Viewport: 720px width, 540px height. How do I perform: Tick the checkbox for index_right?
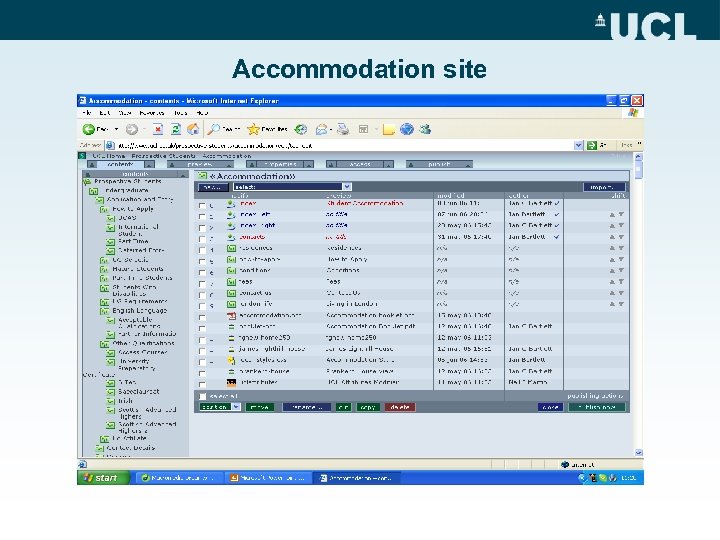tap(202, 228)
